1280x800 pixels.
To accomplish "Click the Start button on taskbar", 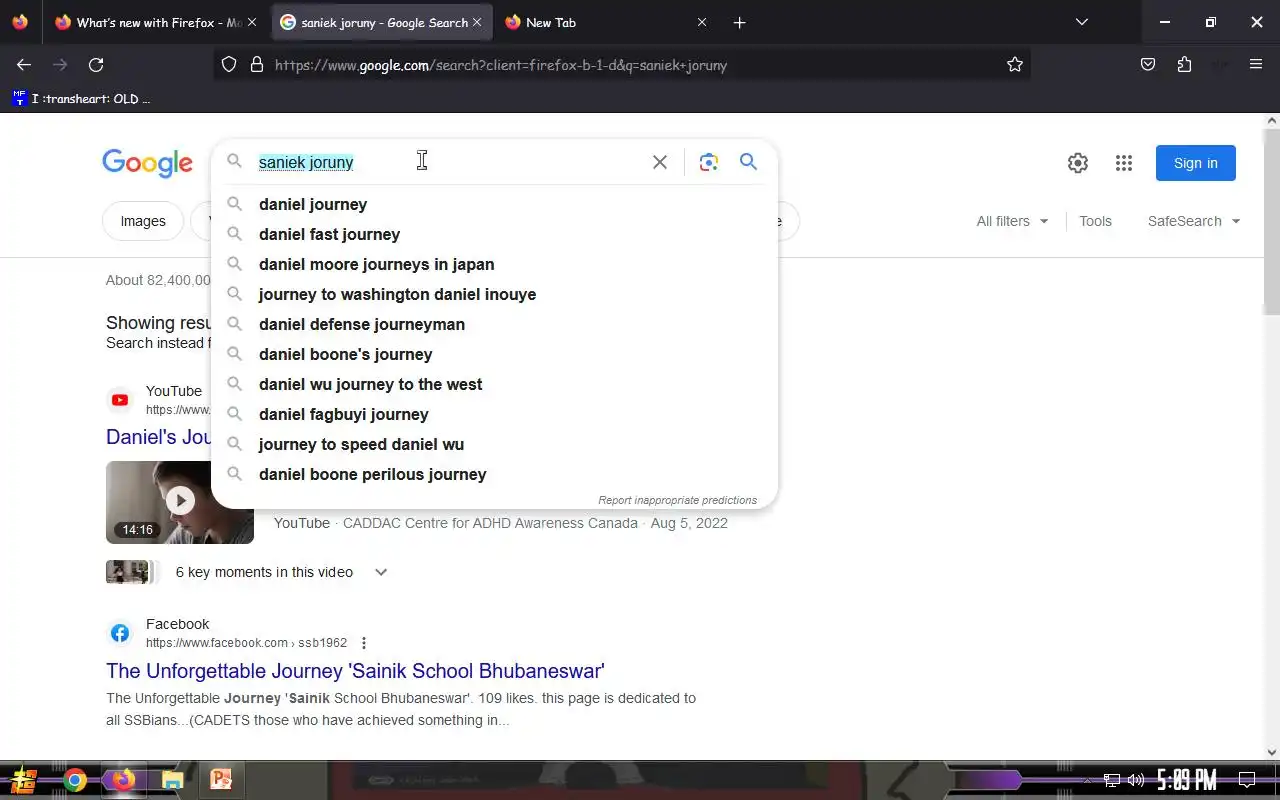I will tap(24, 780).
